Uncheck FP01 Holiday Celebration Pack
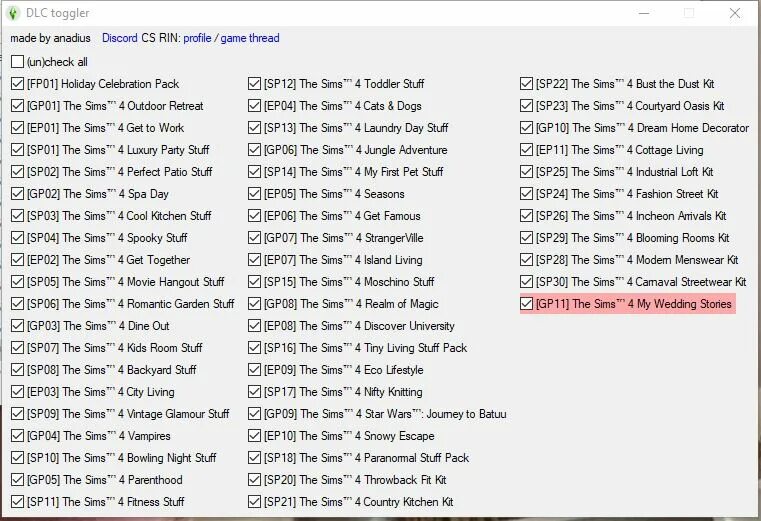This screenshot has height=521, width=761. click(17, 84)
